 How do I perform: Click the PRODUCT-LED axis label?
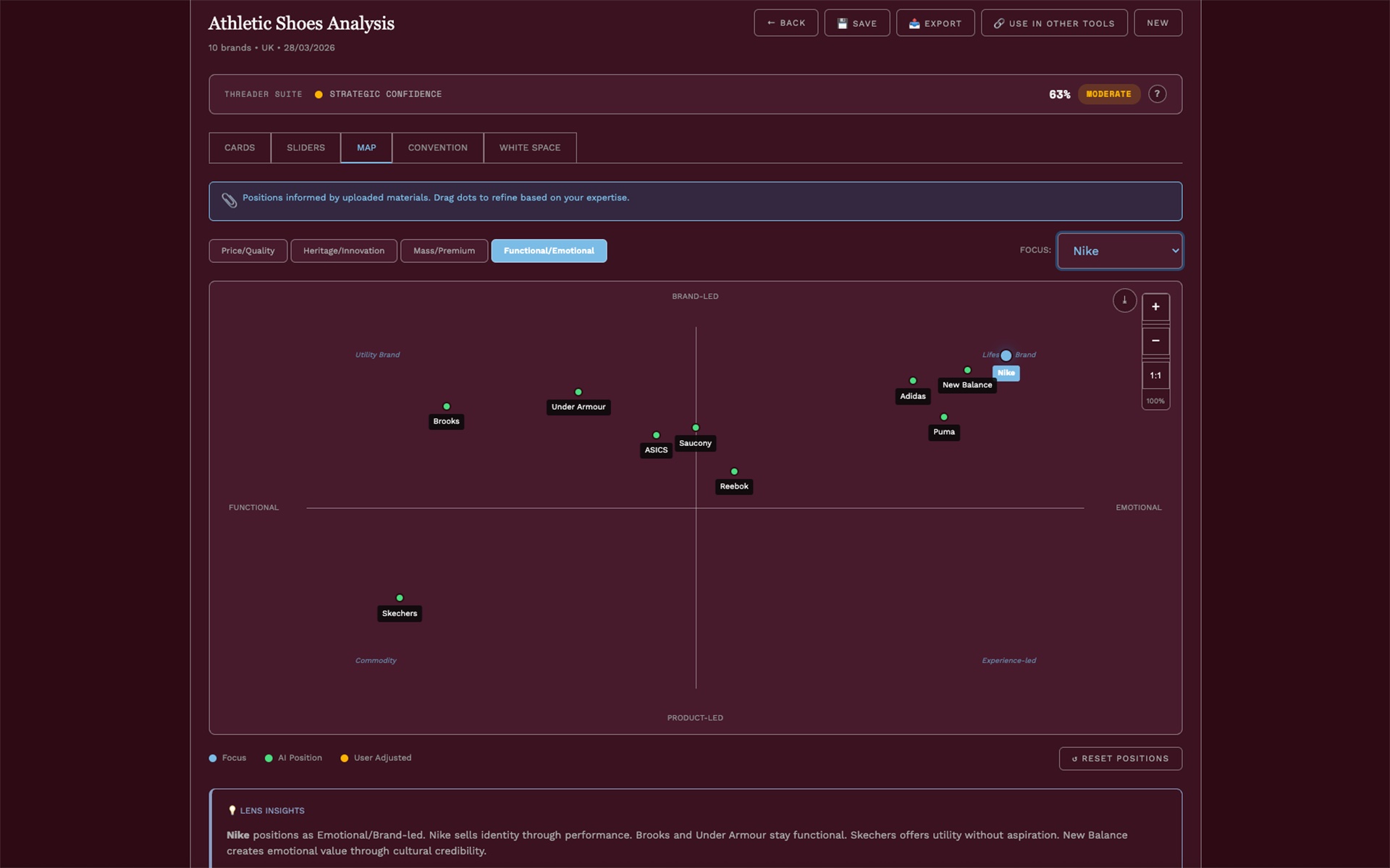click(x=695, y=718)
